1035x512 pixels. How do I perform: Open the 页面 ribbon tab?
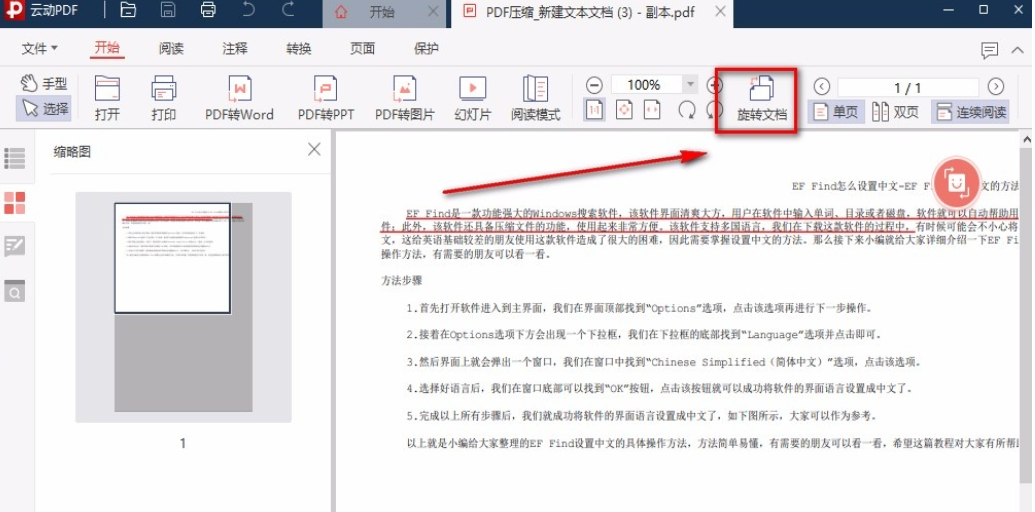362,49
